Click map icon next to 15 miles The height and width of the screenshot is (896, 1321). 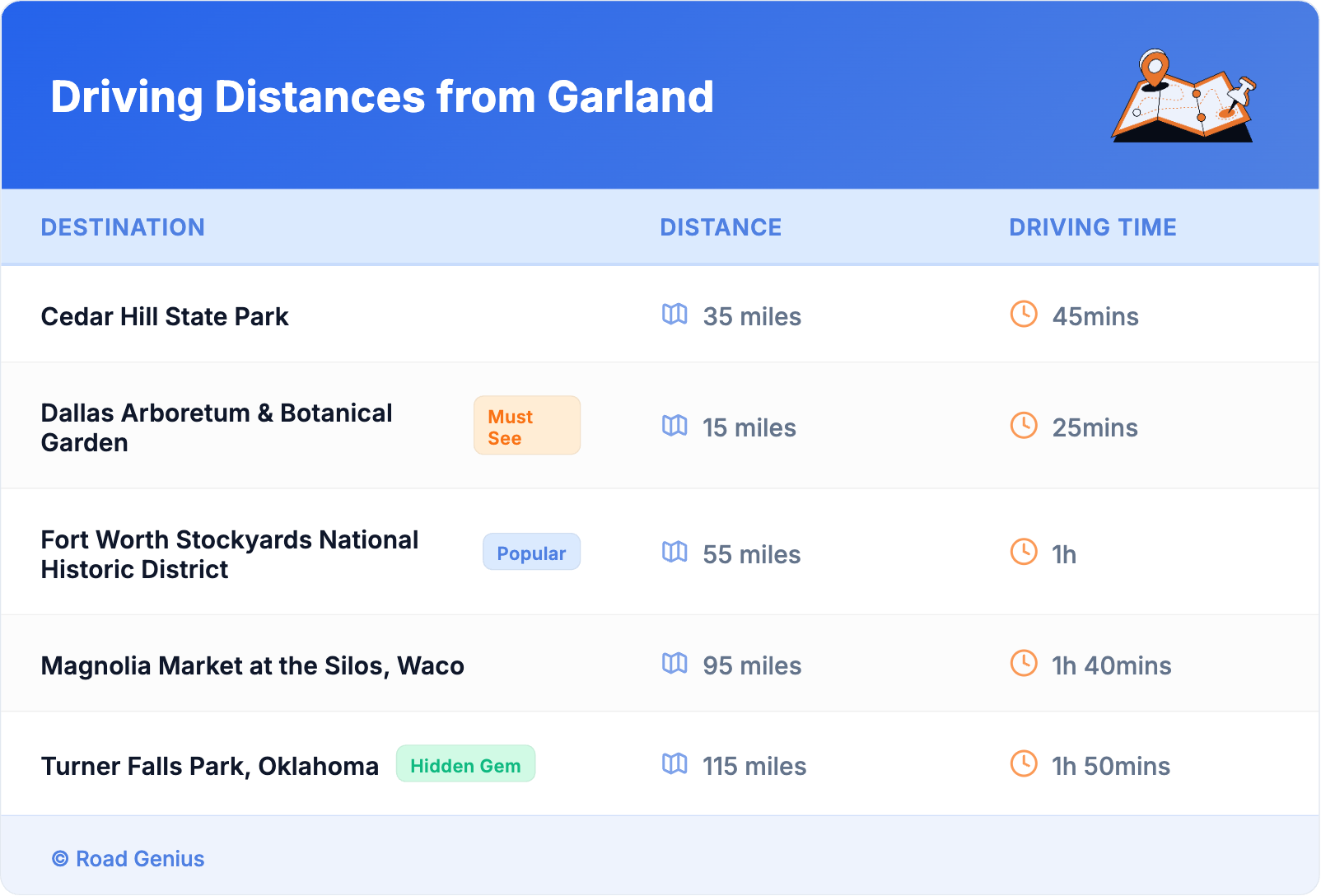coord(675,426)
